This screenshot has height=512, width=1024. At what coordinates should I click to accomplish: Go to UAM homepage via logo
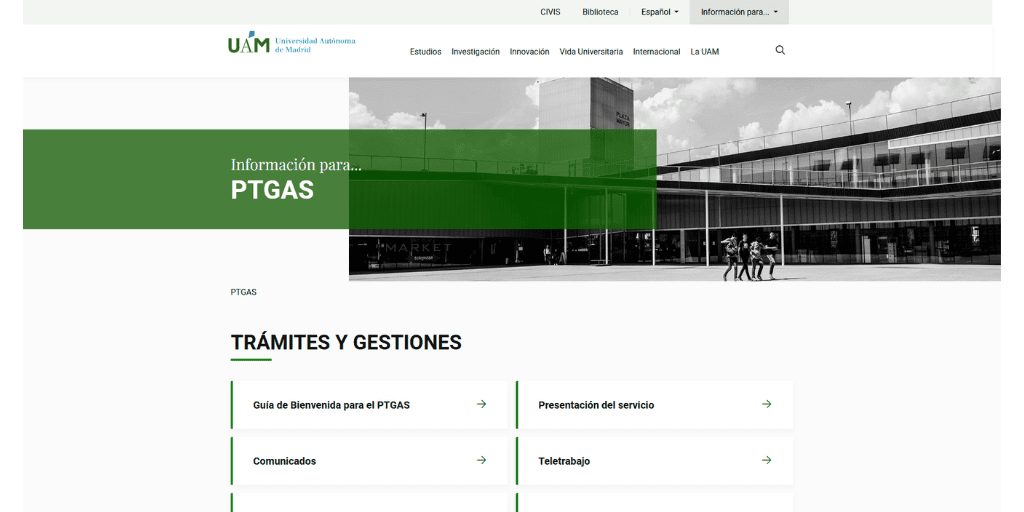point(292,43)
